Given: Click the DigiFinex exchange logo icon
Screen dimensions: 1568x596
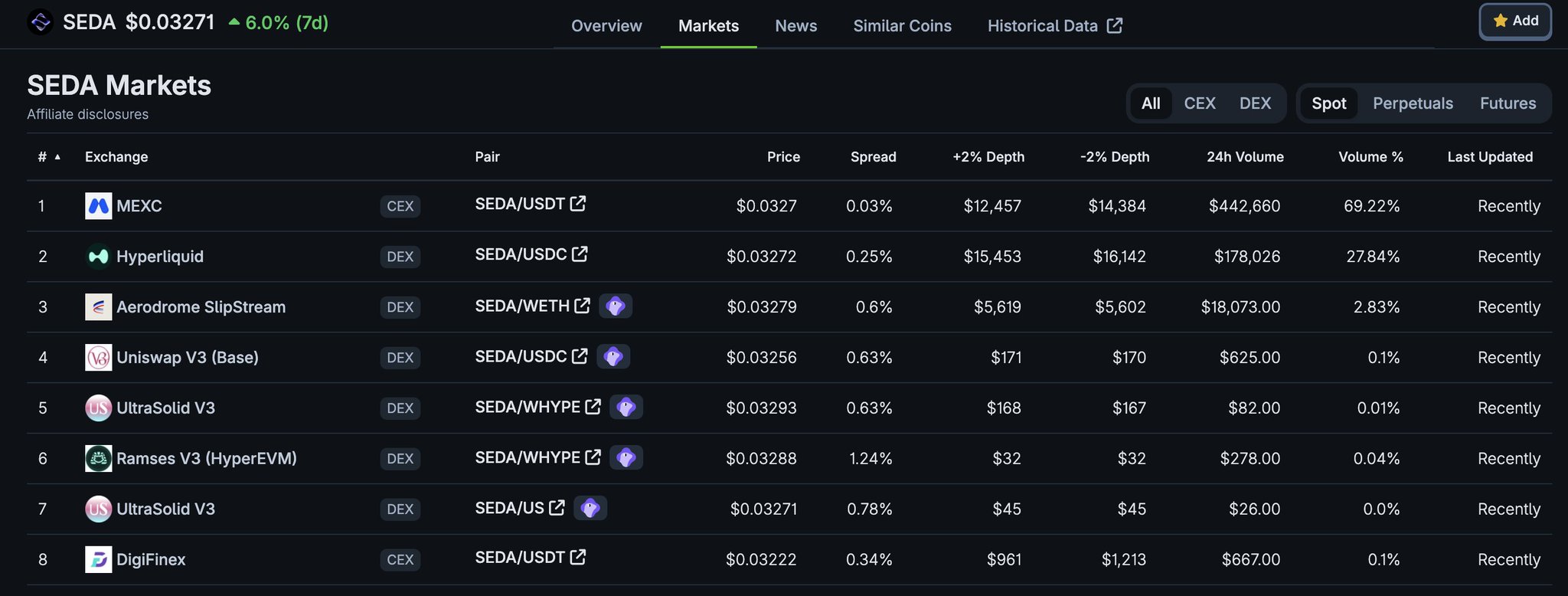Looking at the screenshot, I should click(x=98, y=560).
